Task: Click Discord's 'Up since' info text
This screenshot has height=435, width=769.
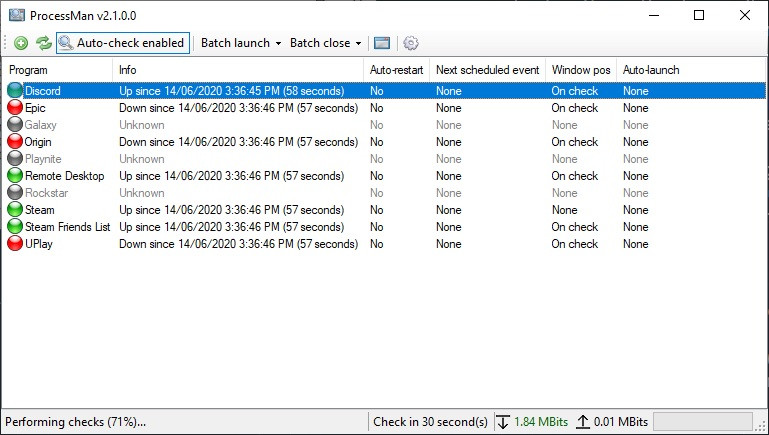Action: pos(231,91)
